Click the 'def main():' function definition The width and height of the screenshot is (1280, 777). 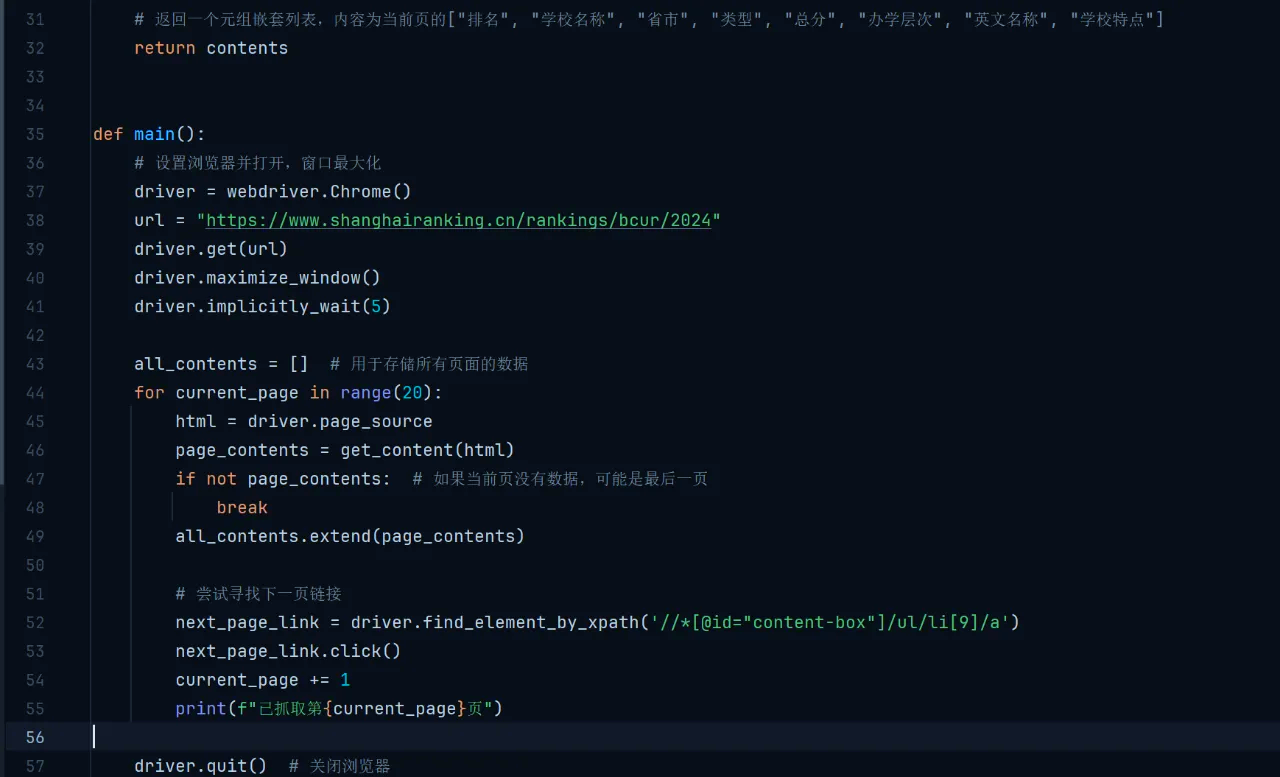pos(149,134)
